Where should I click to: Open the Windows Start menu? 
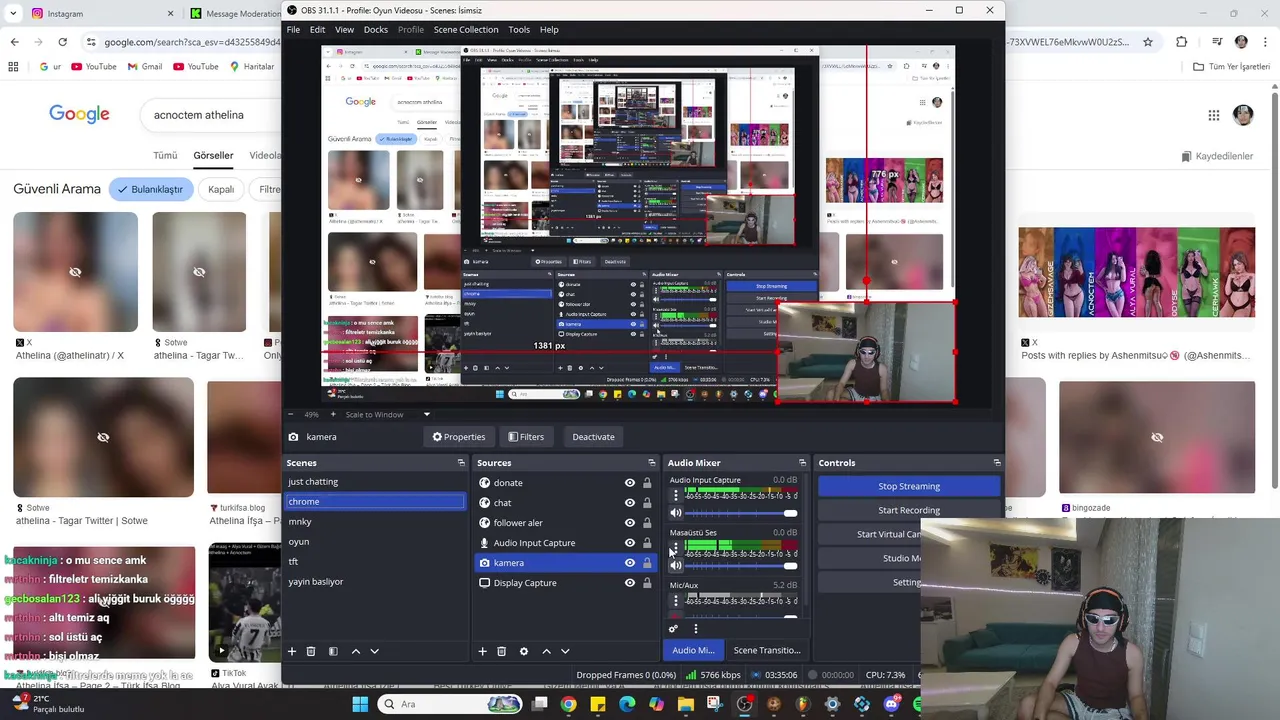pyautogui.click(x=360, y=704)
